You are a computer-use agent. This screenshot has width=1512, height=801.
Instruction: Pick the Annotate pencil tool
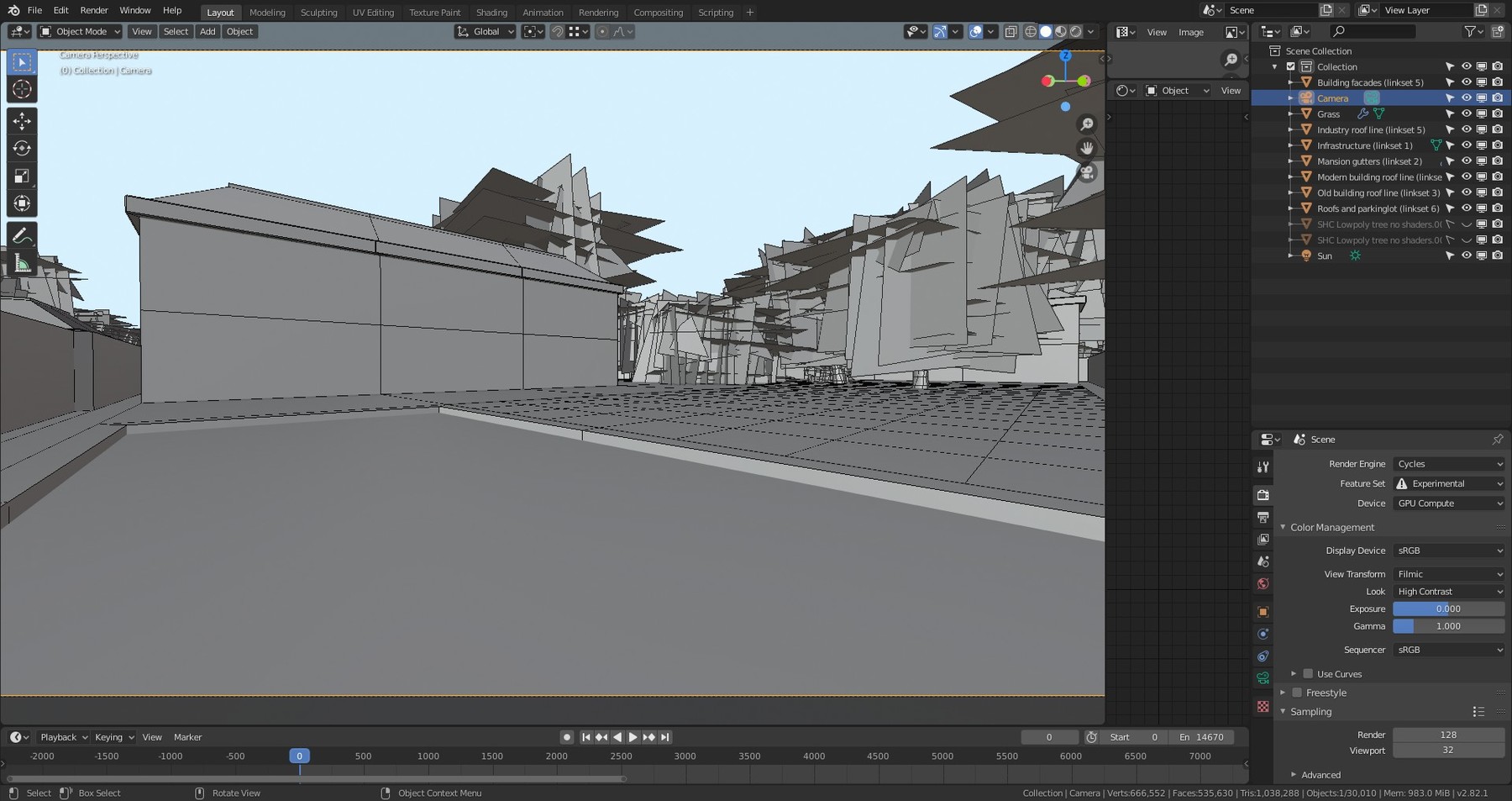click(22, 236)
